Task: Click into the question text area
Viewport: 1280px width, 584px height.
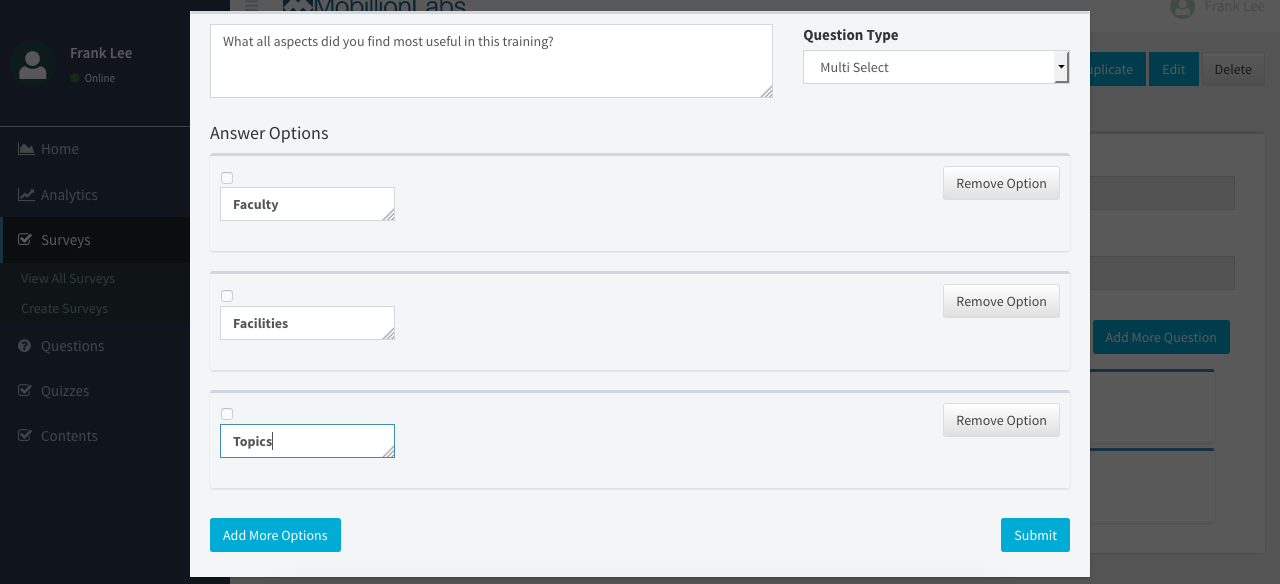Action: pos(490,61)
